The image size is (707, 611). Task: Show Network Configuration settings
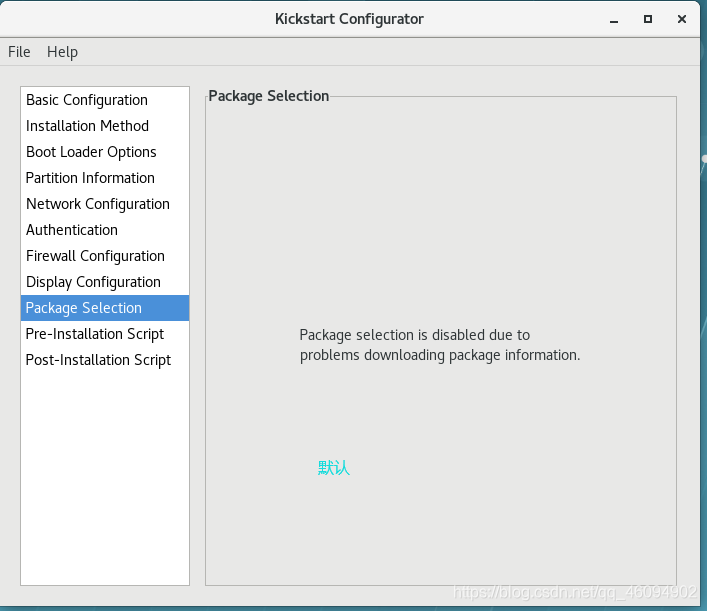[x=105, y=204]
